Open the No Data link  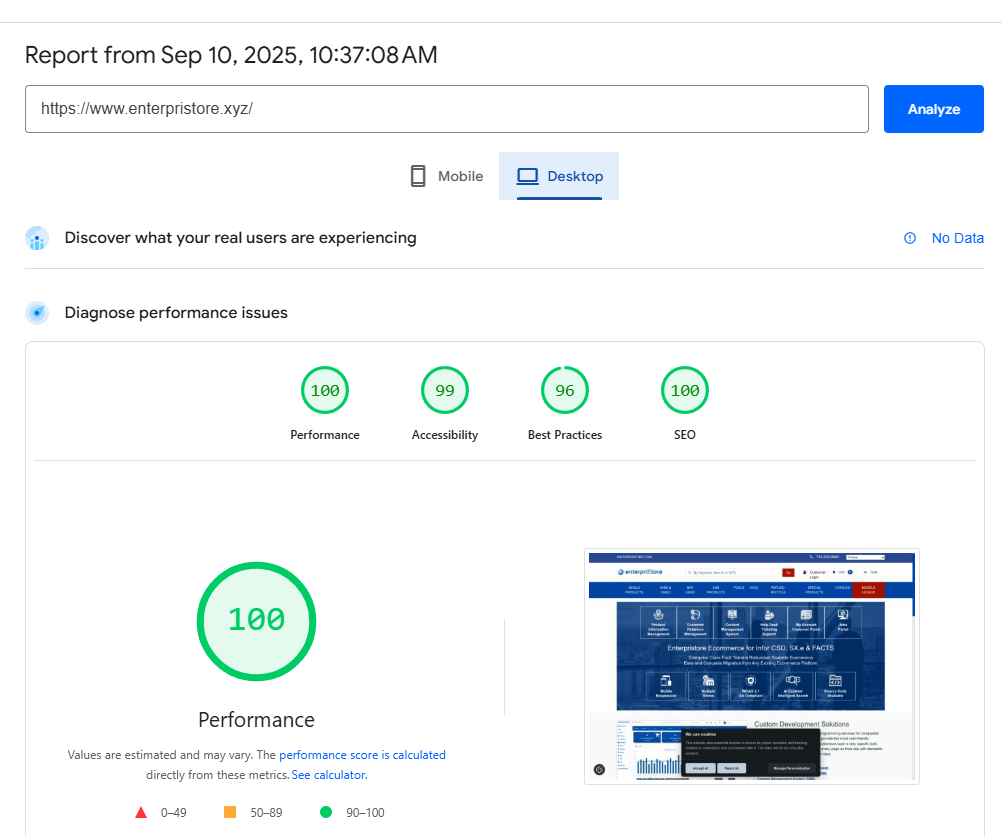click(x=957, y=238)
